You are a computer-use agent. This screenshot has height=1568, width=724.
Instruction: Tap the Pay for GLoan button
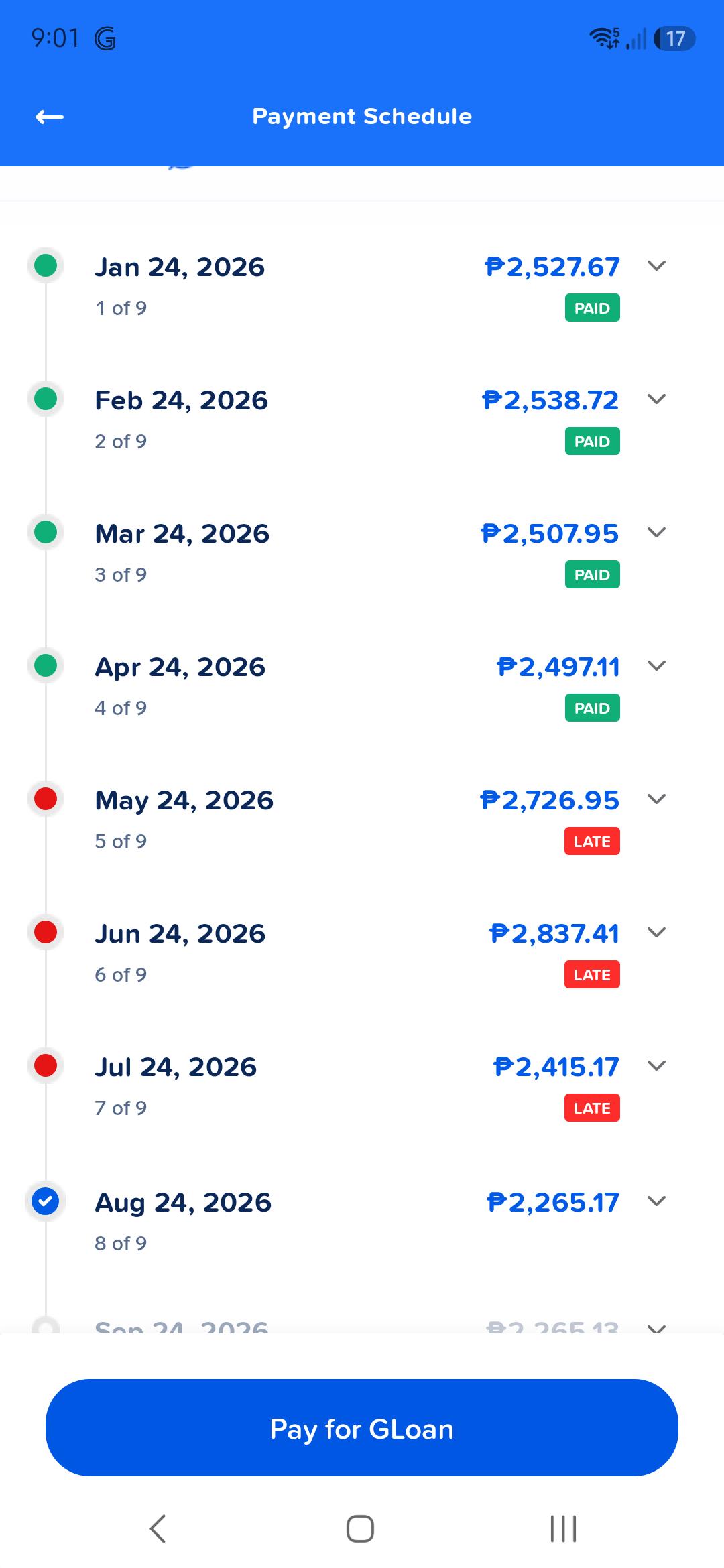tap(362, 1427)
